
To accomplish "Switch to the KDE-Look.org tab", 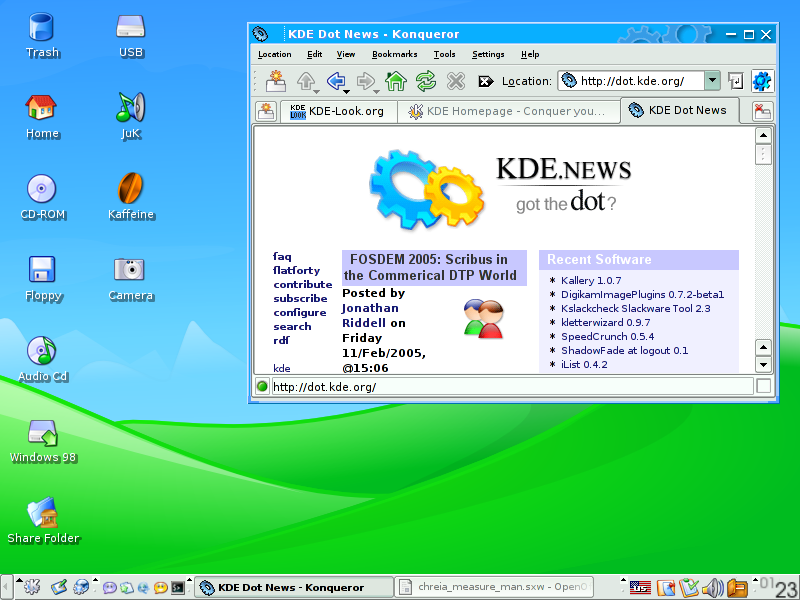I will coord(338,111).
